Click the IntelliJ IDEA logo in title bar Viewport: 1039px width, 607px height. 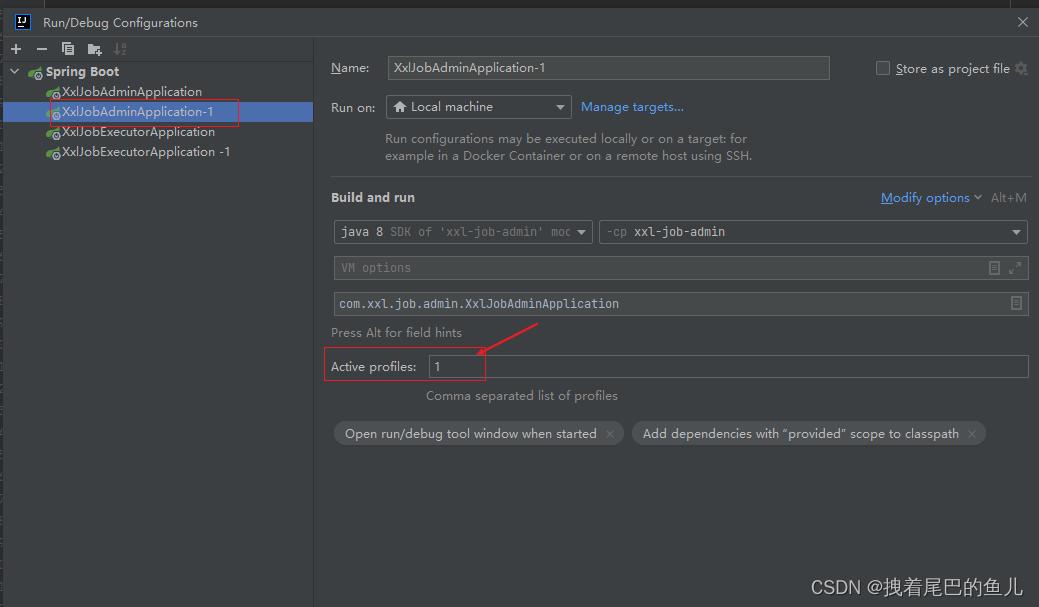click(23, 22)
